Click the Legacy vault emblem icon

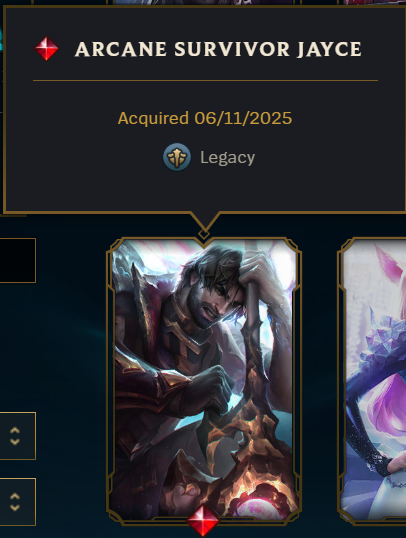[177, 157]
